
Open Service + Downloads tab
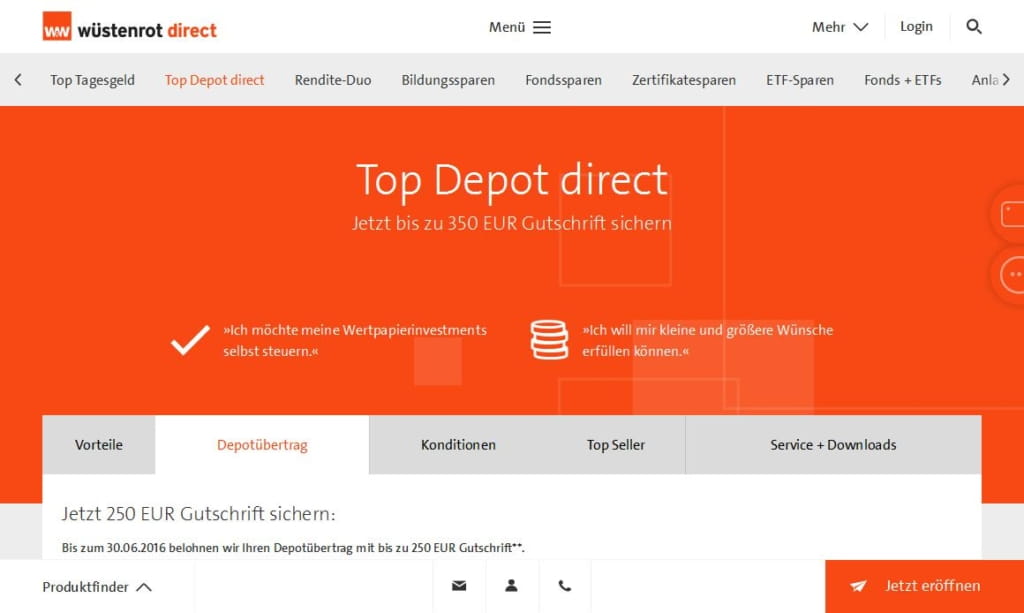pyautogui.click(x=833, y=445)
